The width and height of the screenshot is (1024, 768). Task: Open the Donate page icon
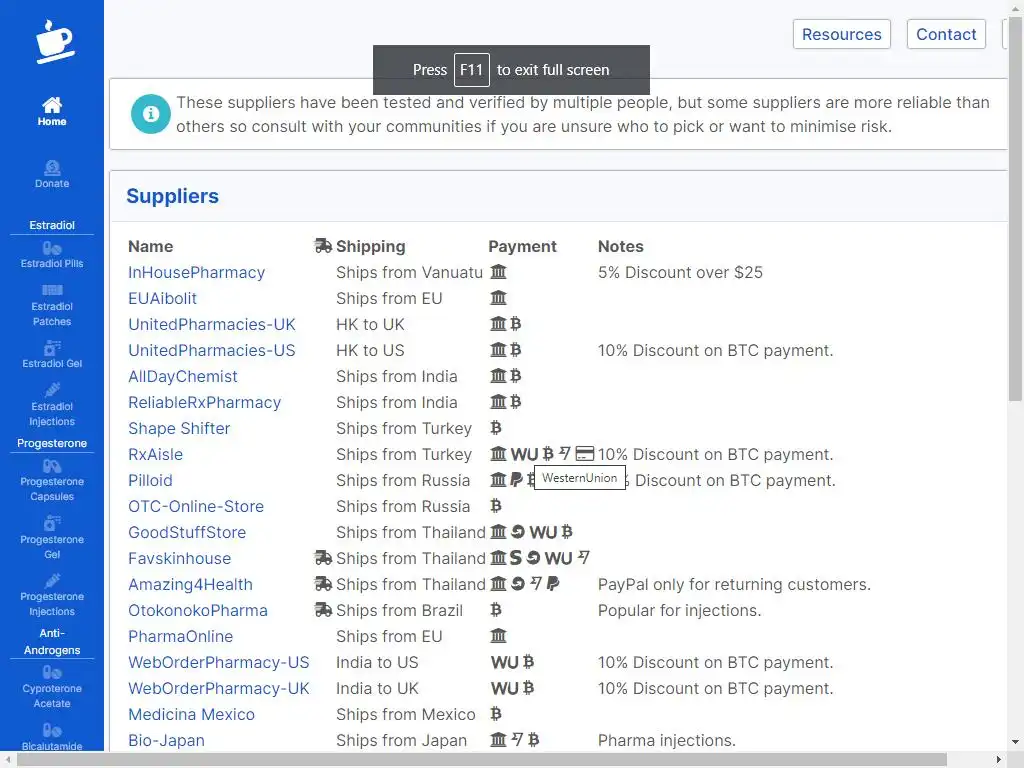52,168
